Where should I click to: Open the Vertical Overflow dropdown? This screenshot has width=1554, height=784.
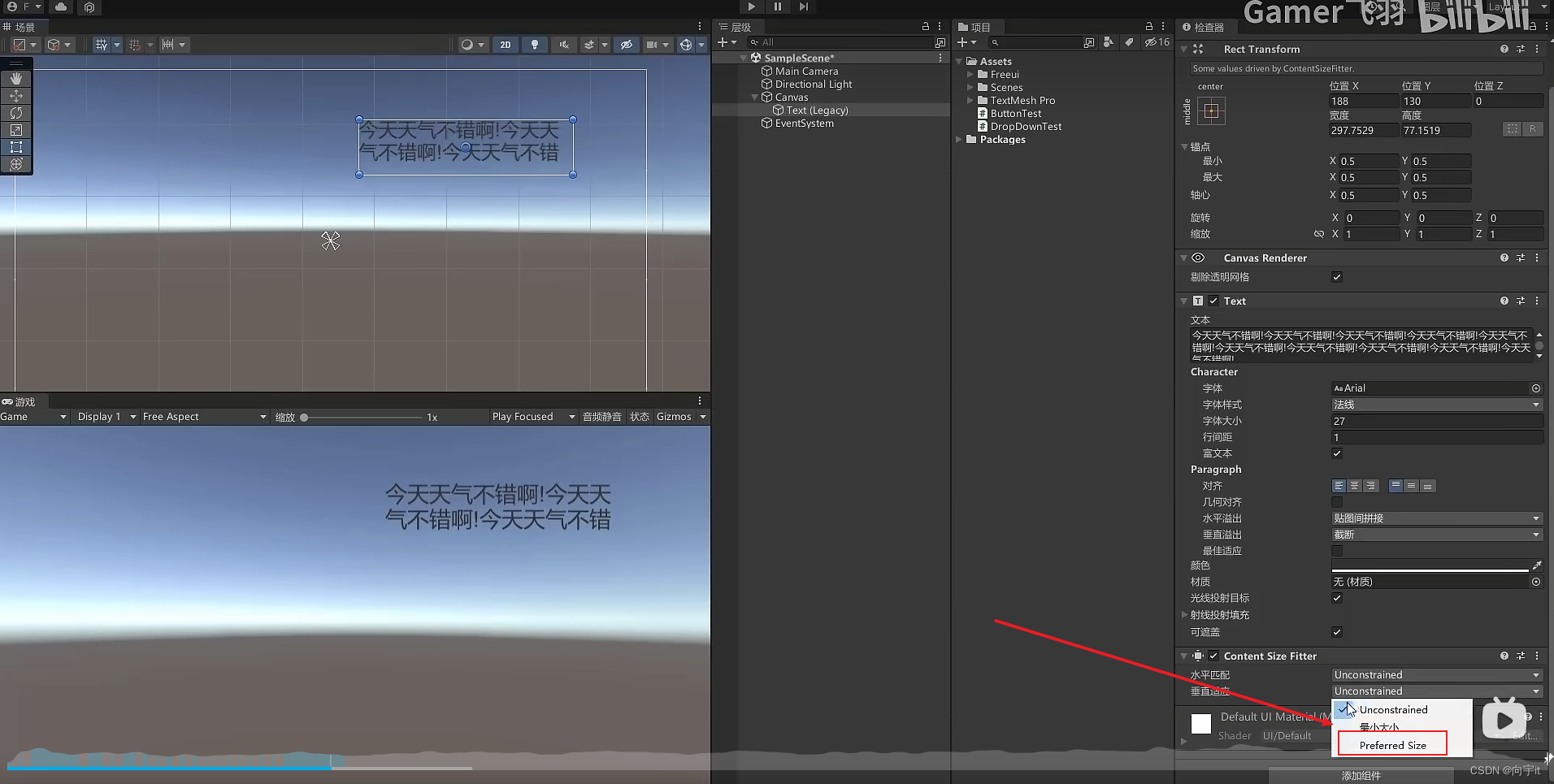tap(1437, 535)
